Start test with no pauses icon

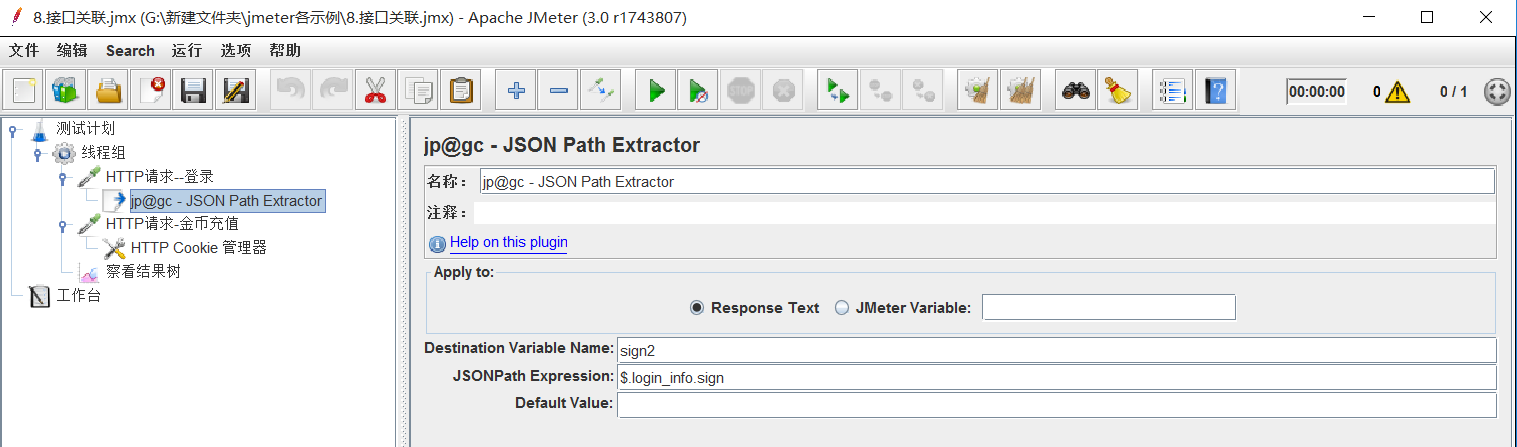[x=698, y=91]
